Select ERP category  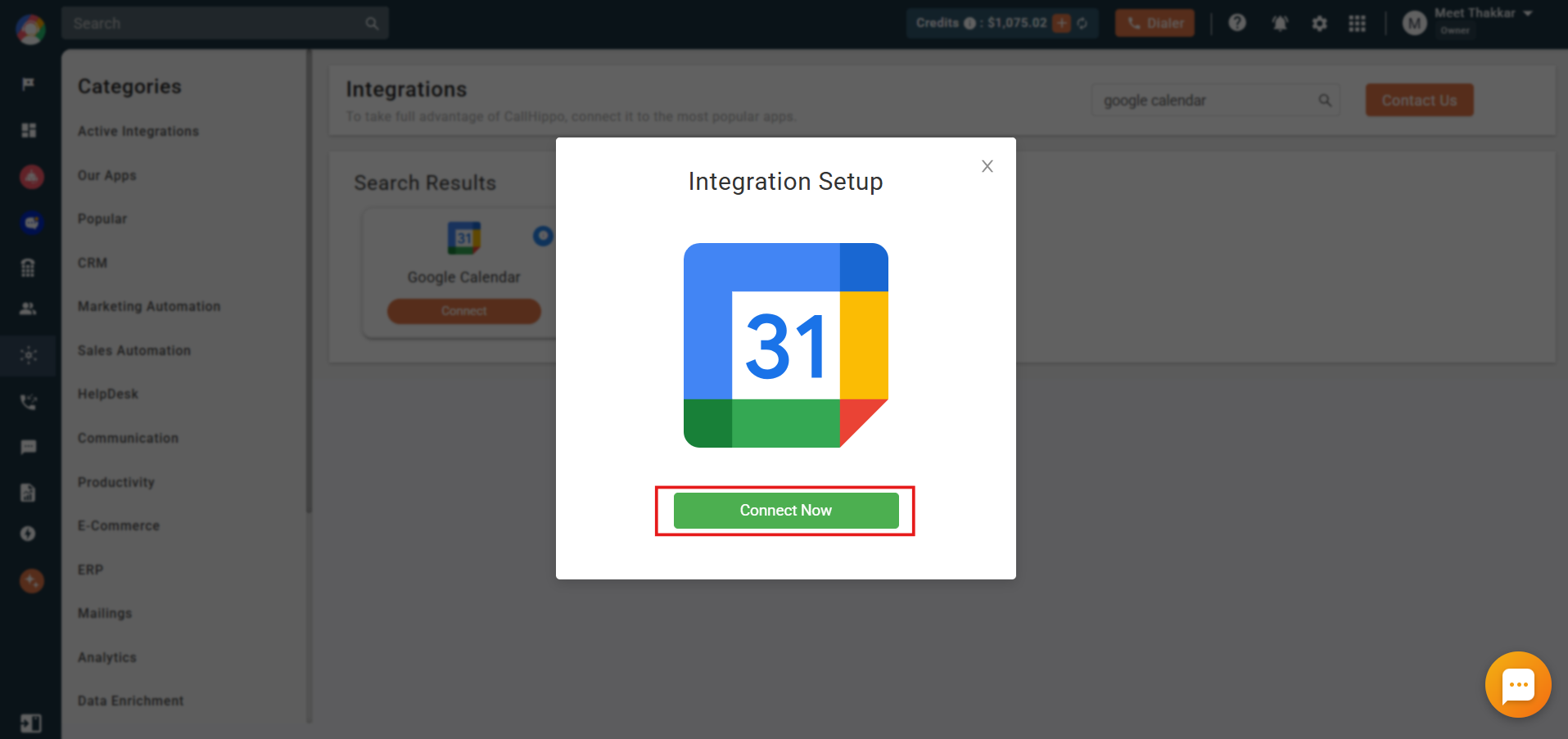(91, 570)
